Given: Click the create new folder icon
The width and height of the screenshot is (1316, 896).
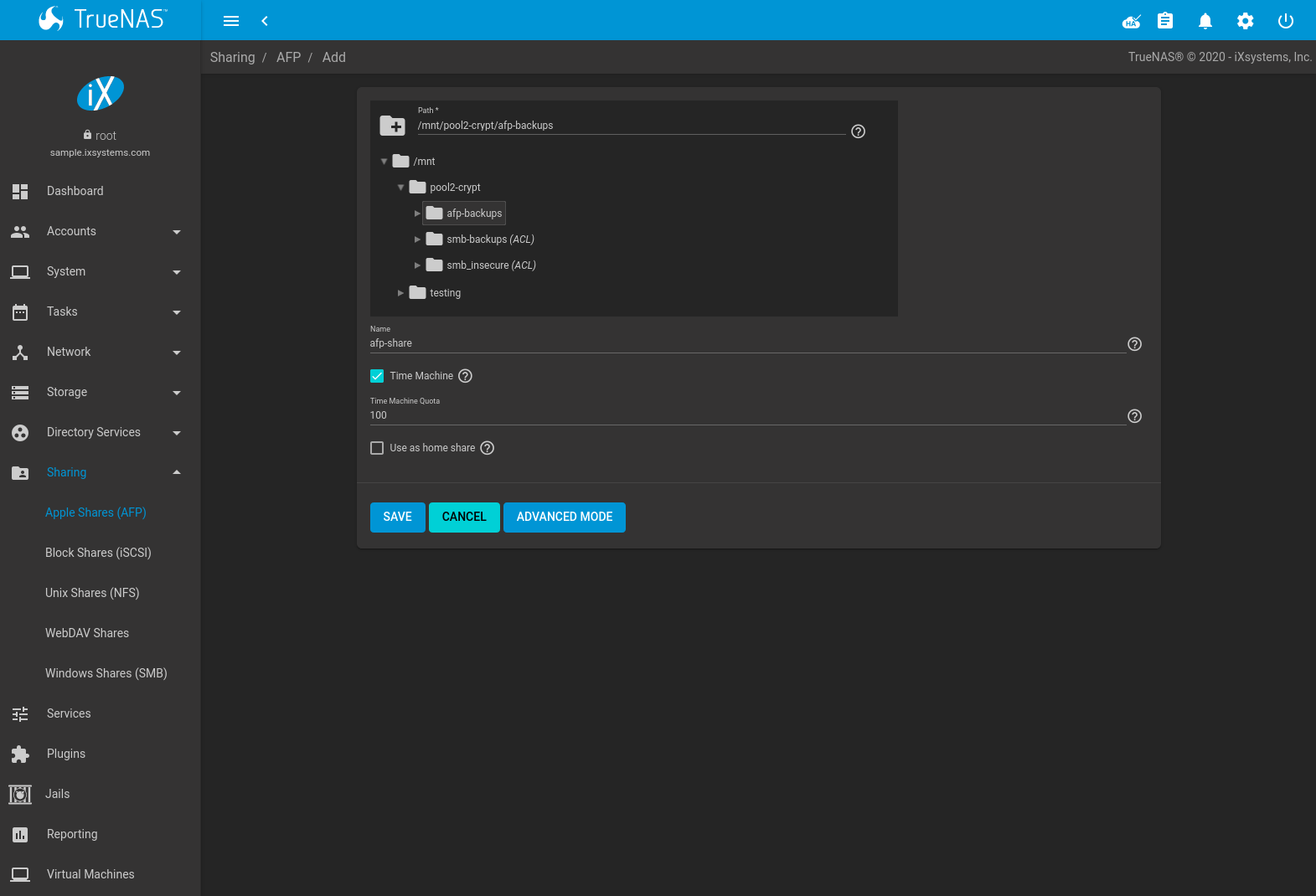Looking at the screenshot, I should pos(392,126).
